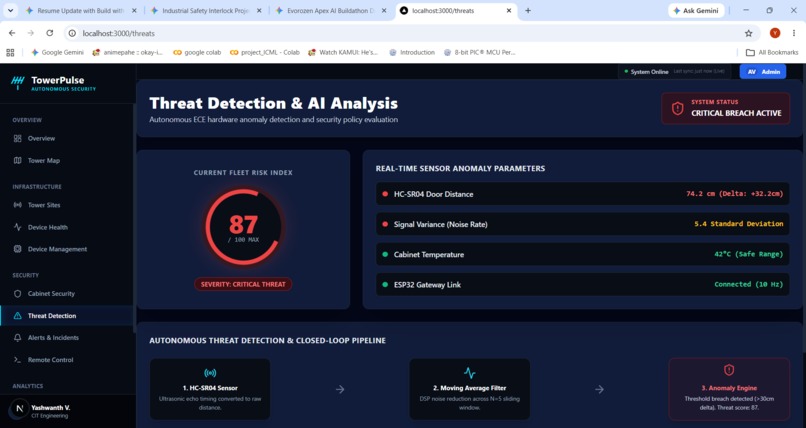The image size is (806, 428).
Task: Click the AV Admin button
Action: pos(763,71)
